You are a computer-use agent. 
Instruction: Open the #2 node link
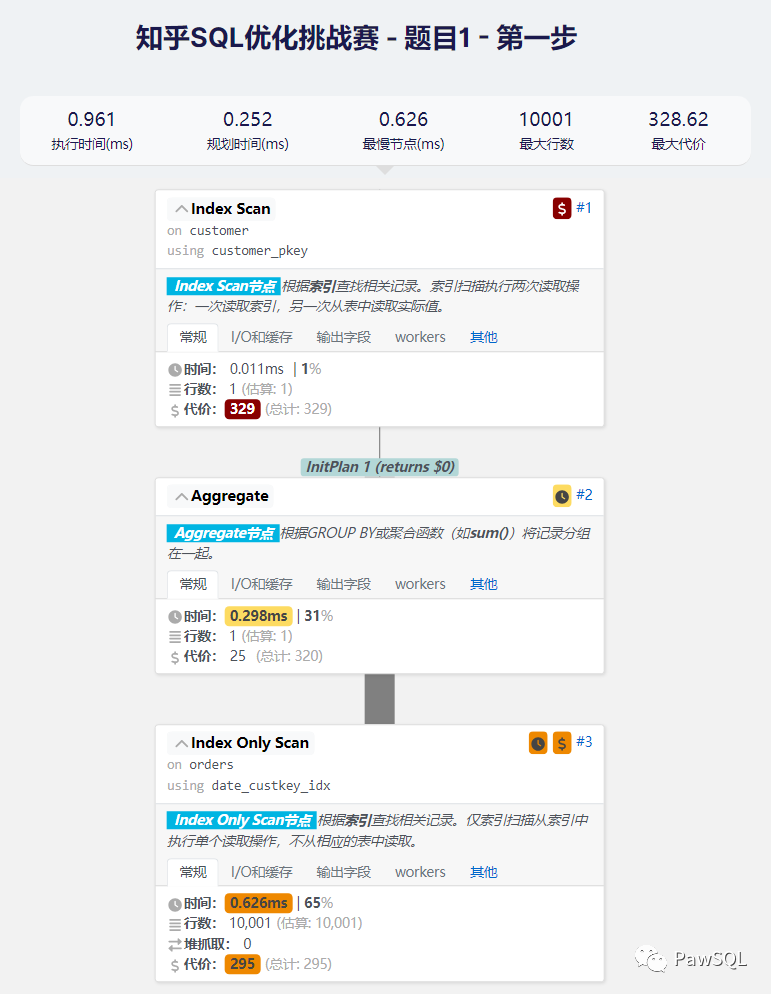584,495
